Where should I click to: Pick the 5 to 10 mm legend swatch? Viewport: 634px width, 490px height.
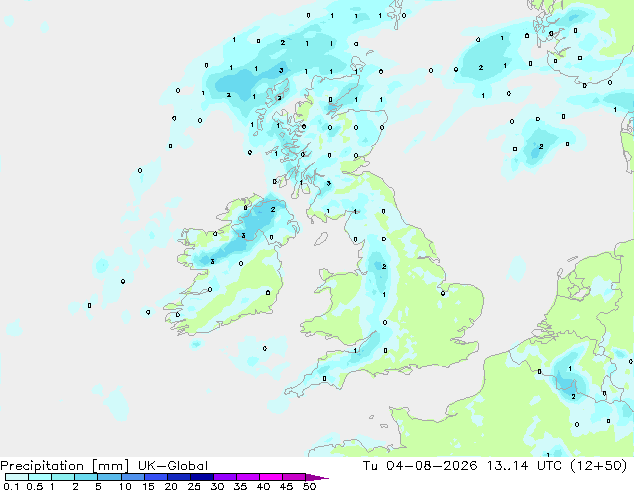tap(109, 477)
